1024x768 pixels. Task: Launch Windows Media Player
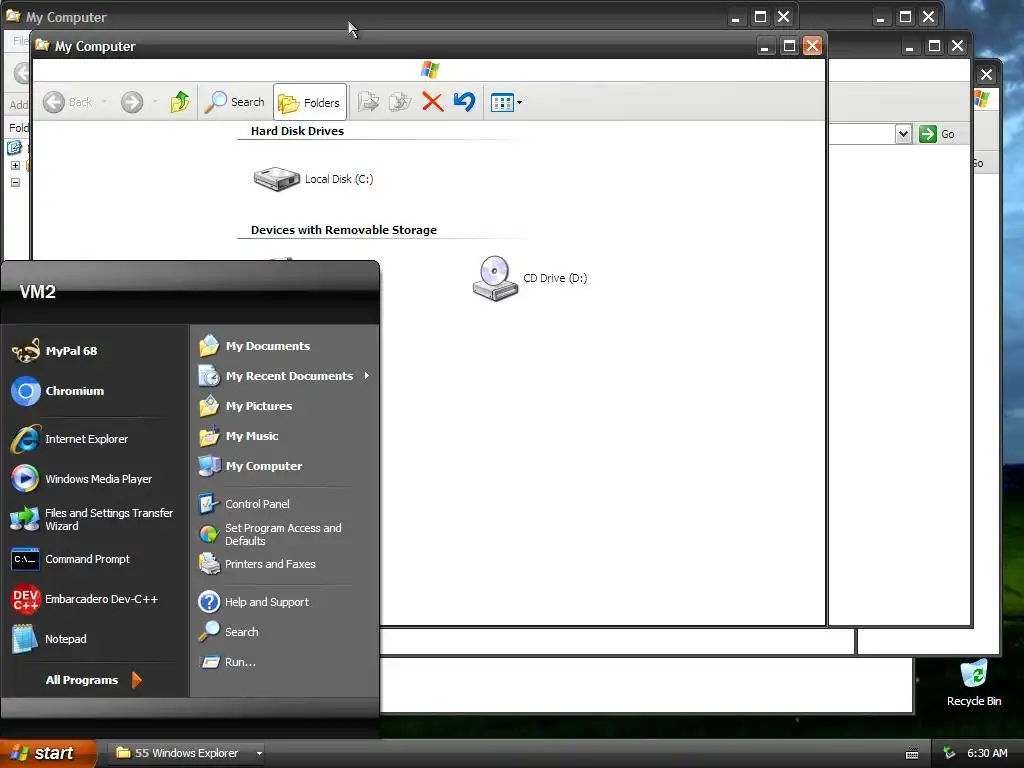click(95, 479)
